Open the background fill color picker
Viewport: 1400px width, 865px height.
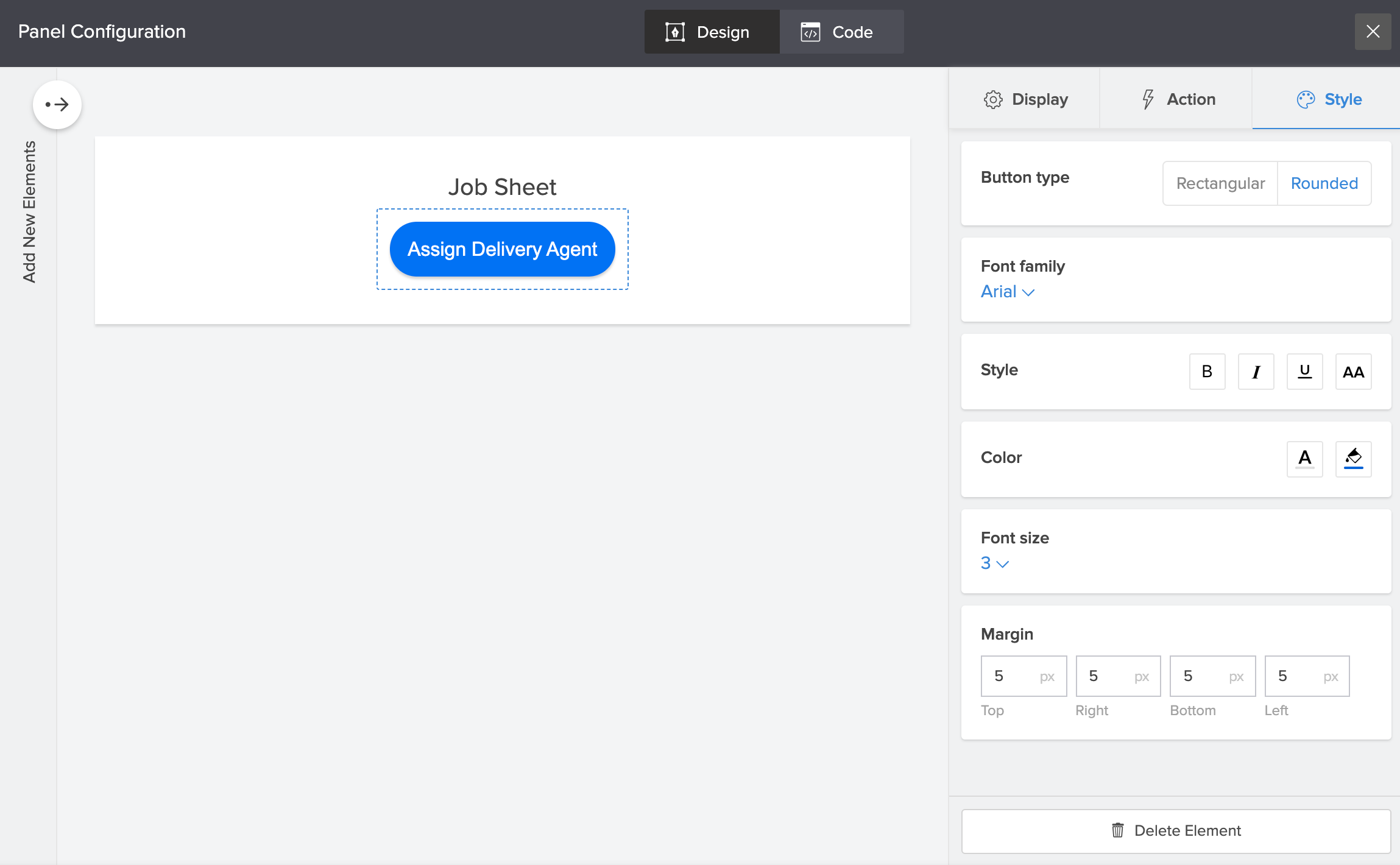click(x=1353, y=459)
